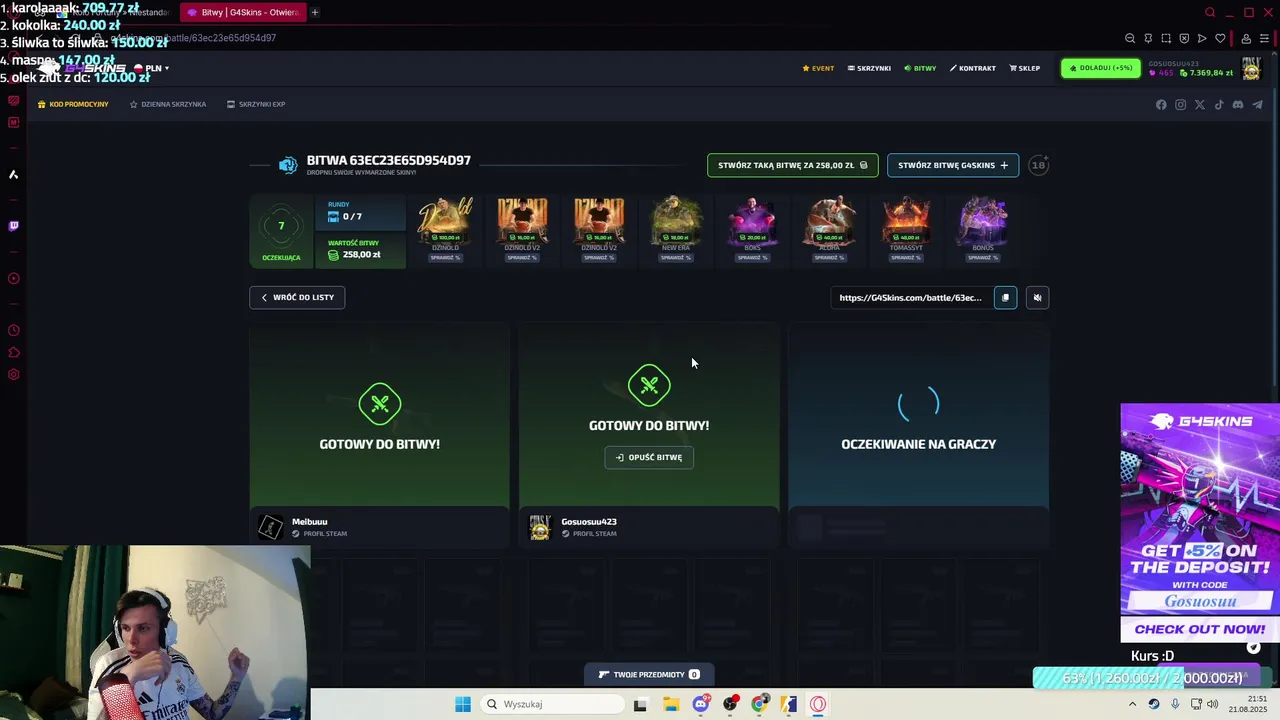Switch to Bitwy | G4Skins browser tab
This screenshot has height=720, width=1280.
pyautogui.click(x=243, y=12)
